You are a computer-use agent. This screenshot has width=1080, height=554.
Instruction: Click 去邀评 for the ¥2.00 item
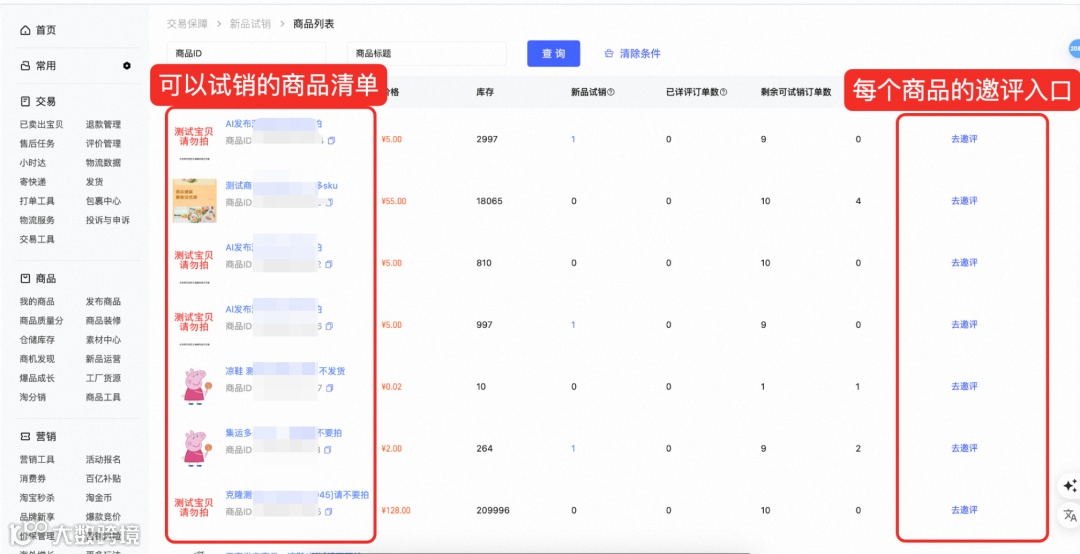pos(964,449)
